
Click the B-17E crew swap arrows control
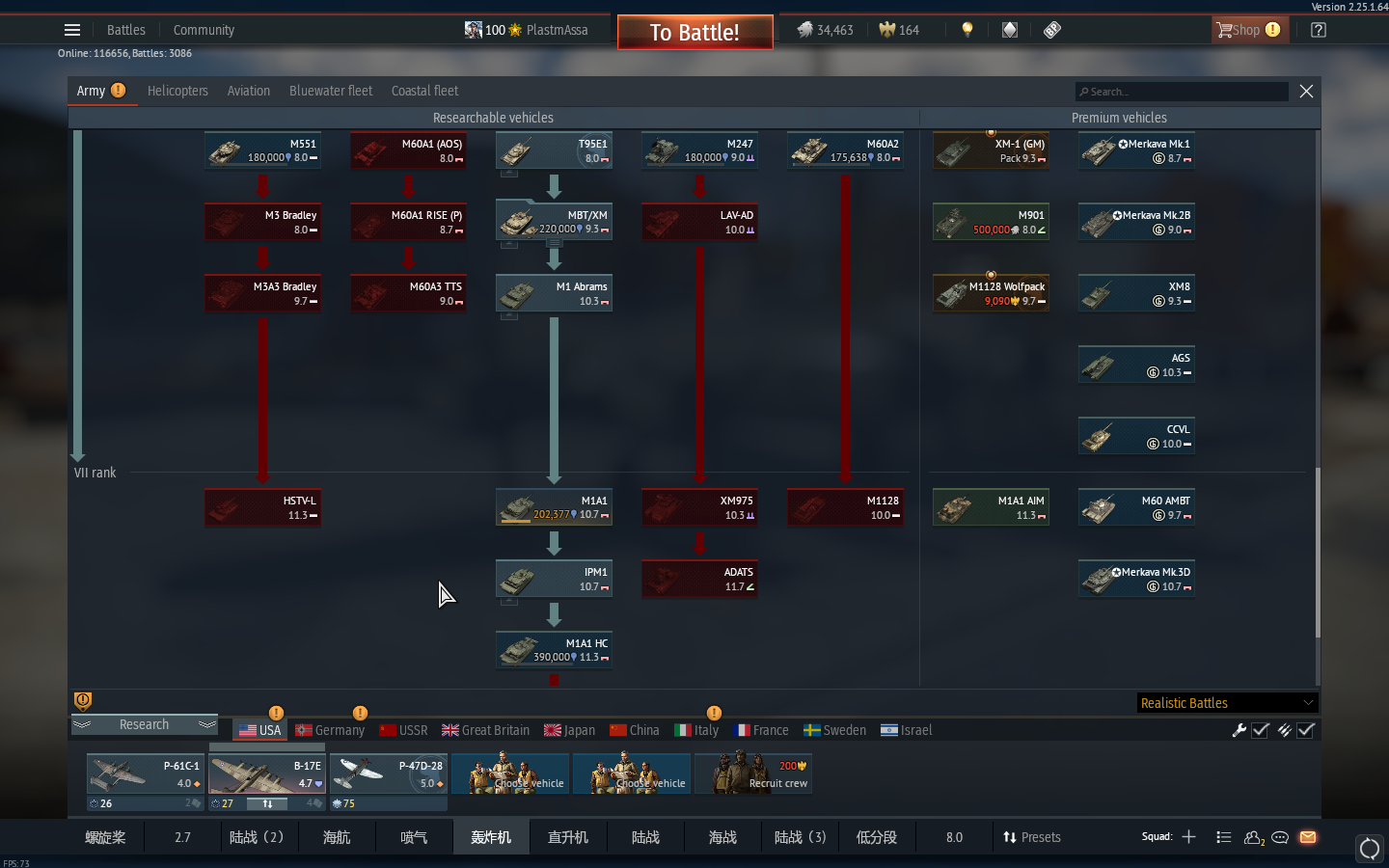pos(267,803)
